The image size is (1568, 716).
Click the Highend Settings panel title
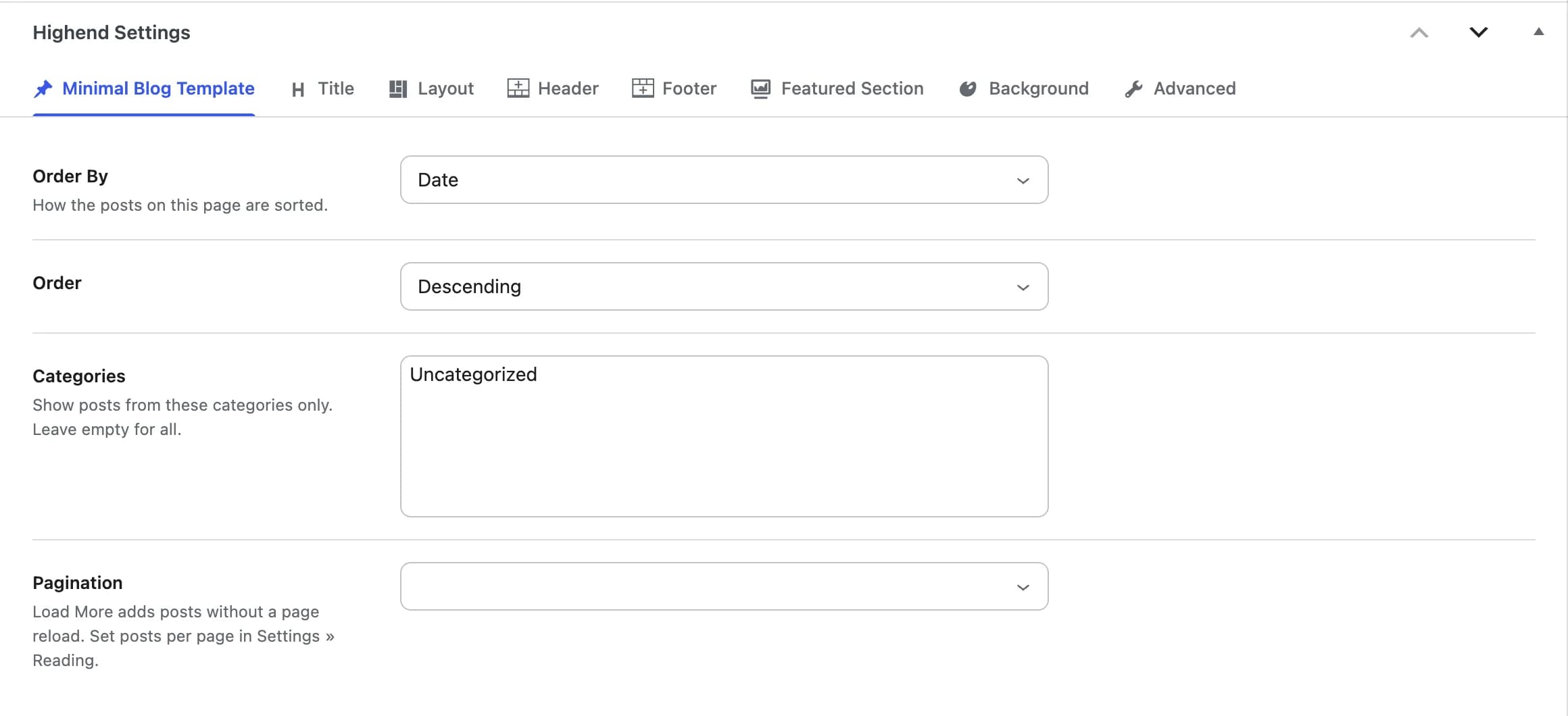(x=112, y=32)
